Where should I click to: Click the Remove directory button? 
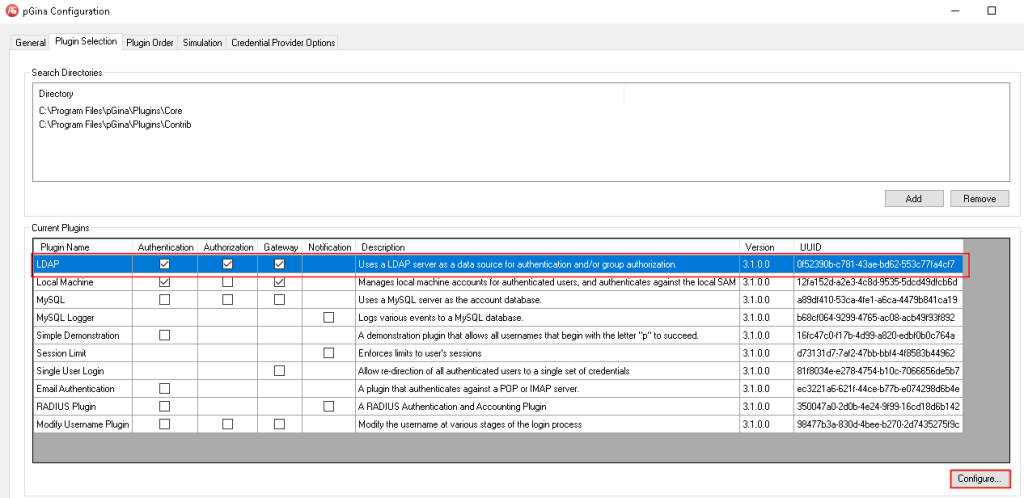(979, 198)
